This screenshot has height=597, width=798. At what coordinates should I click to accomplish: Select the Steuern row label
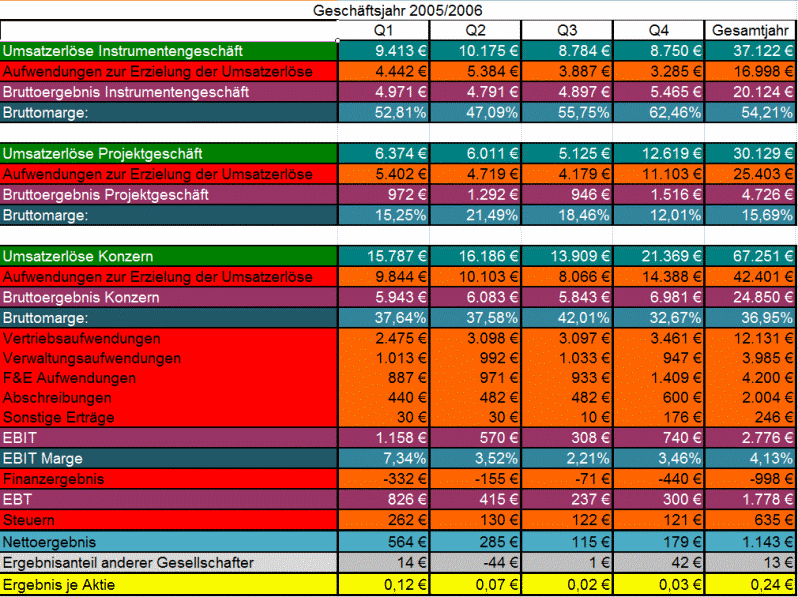tap(169, 520)
